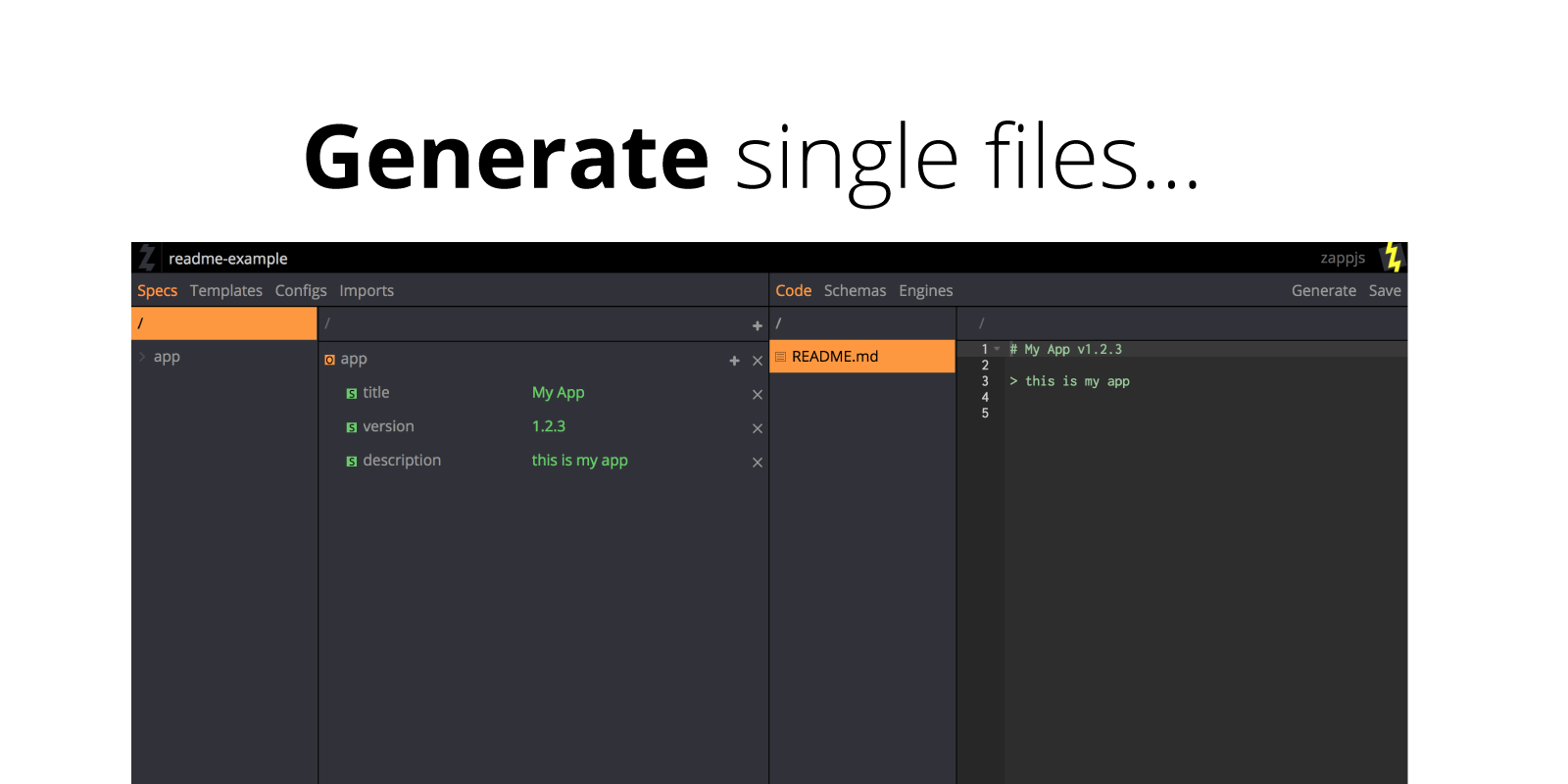Select the root slash in specs tree
This screenshot has width=1568, height=784.
pos(224,323)
